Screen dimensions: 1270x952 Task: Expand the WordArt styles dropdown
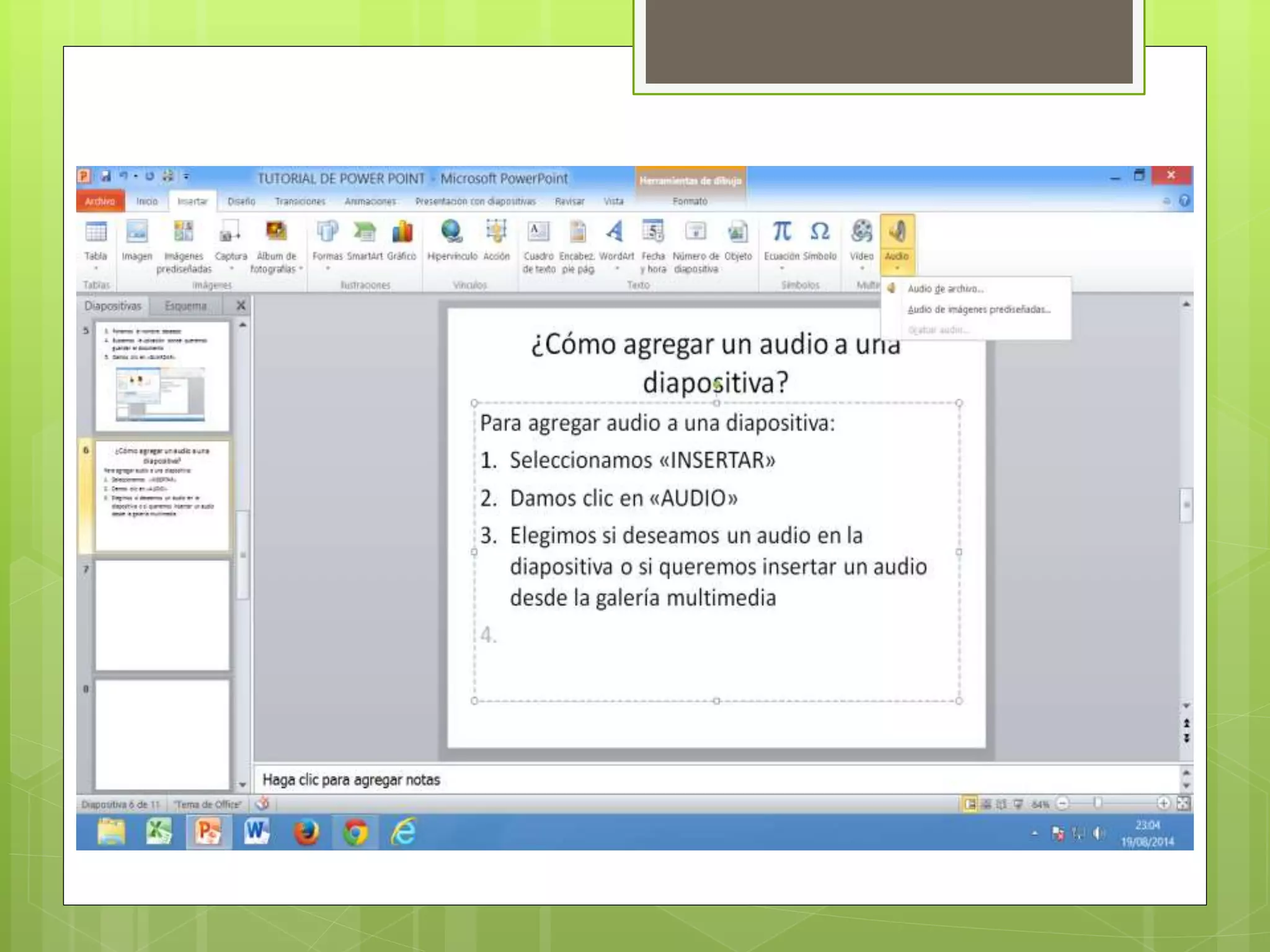point(616,269)
